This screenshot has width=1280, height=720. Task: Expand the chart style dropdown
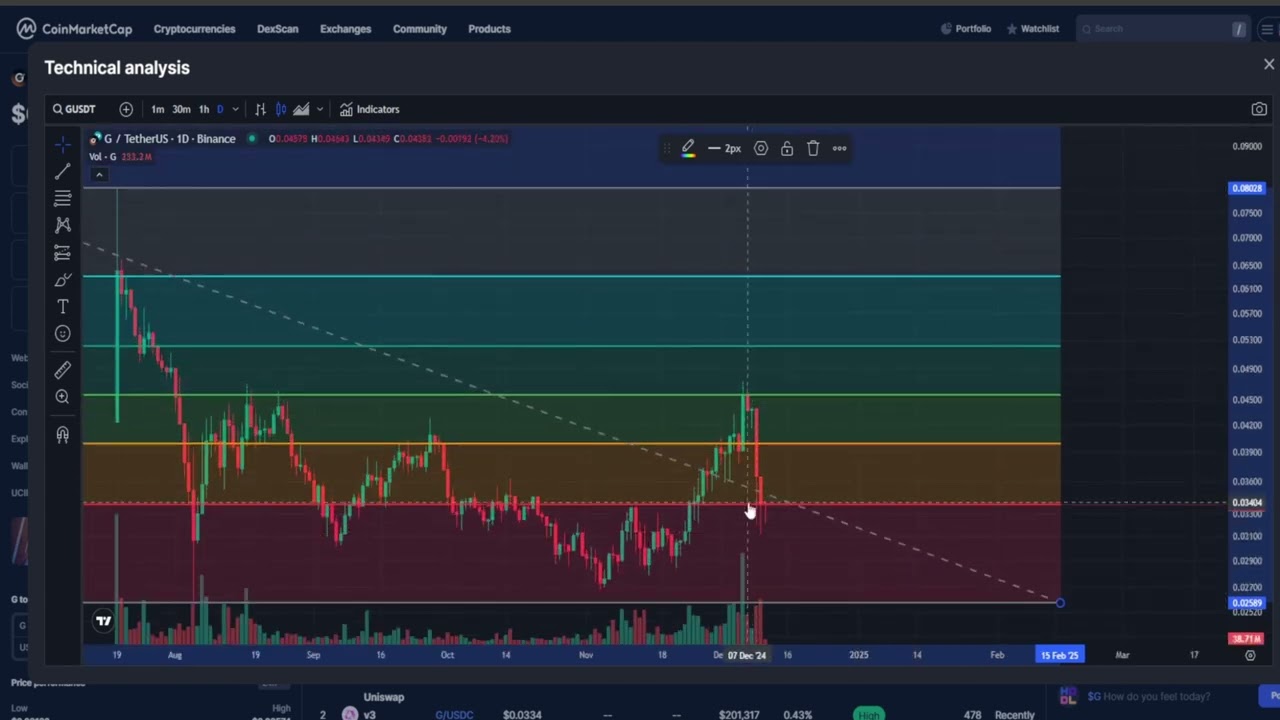(x=320, y=109)
